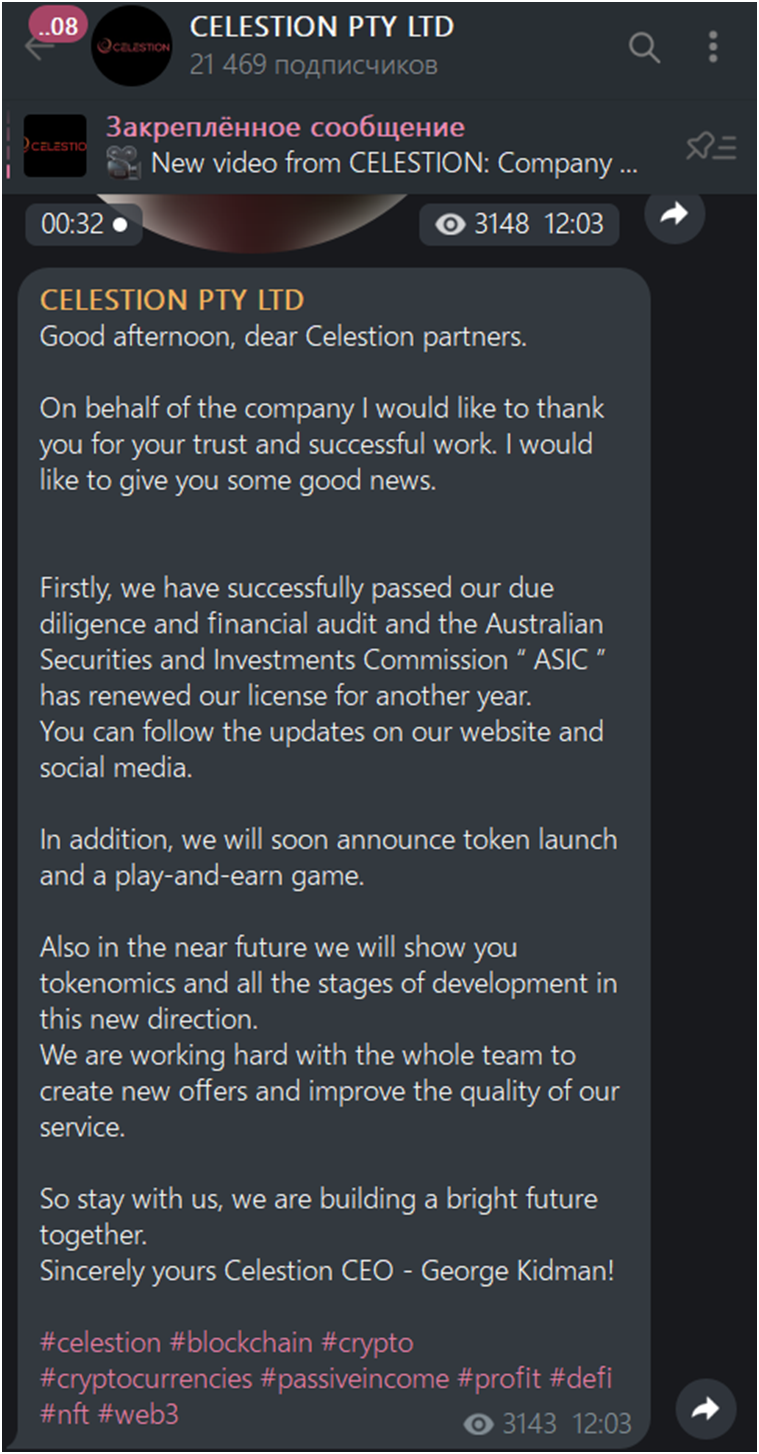The height and width of the screenshot is (1454, 759).
Task: Select the #cryptocurrencies hashtag
Action: [146, 1378]
